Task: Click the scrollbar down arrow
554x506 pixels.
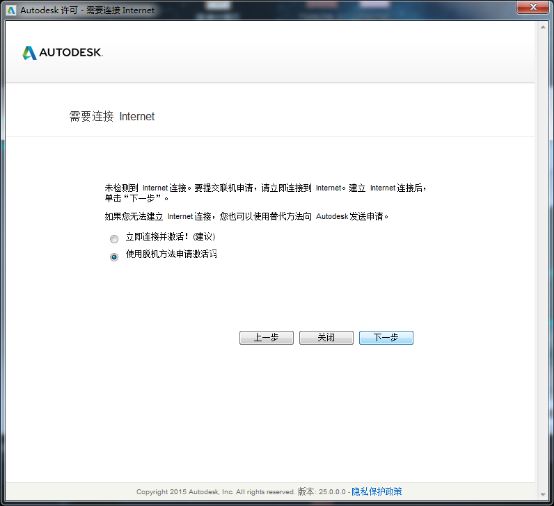Action: pos(543,494)
